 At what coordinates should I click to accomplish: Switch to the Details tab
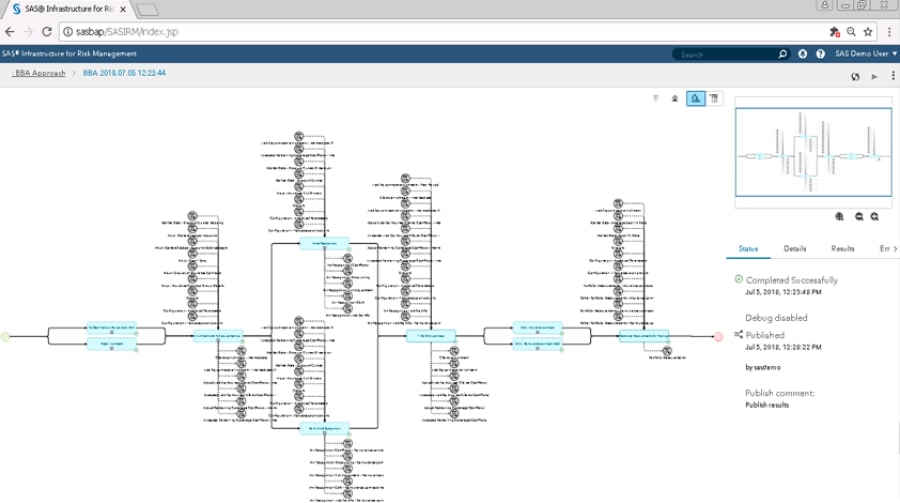click(795, 249)
